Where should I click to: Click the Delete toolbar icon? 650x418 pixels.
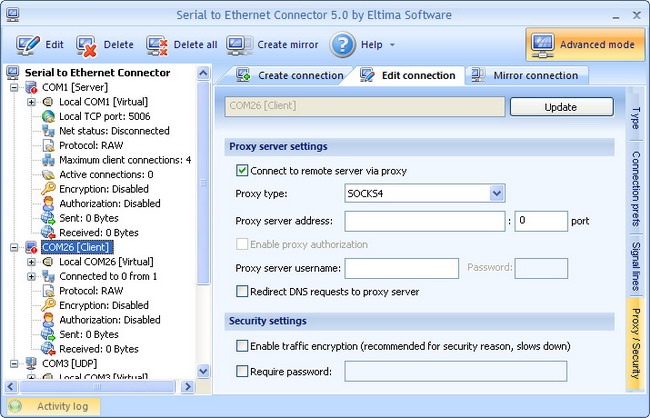pyautogui.click(x=86, y=45)
